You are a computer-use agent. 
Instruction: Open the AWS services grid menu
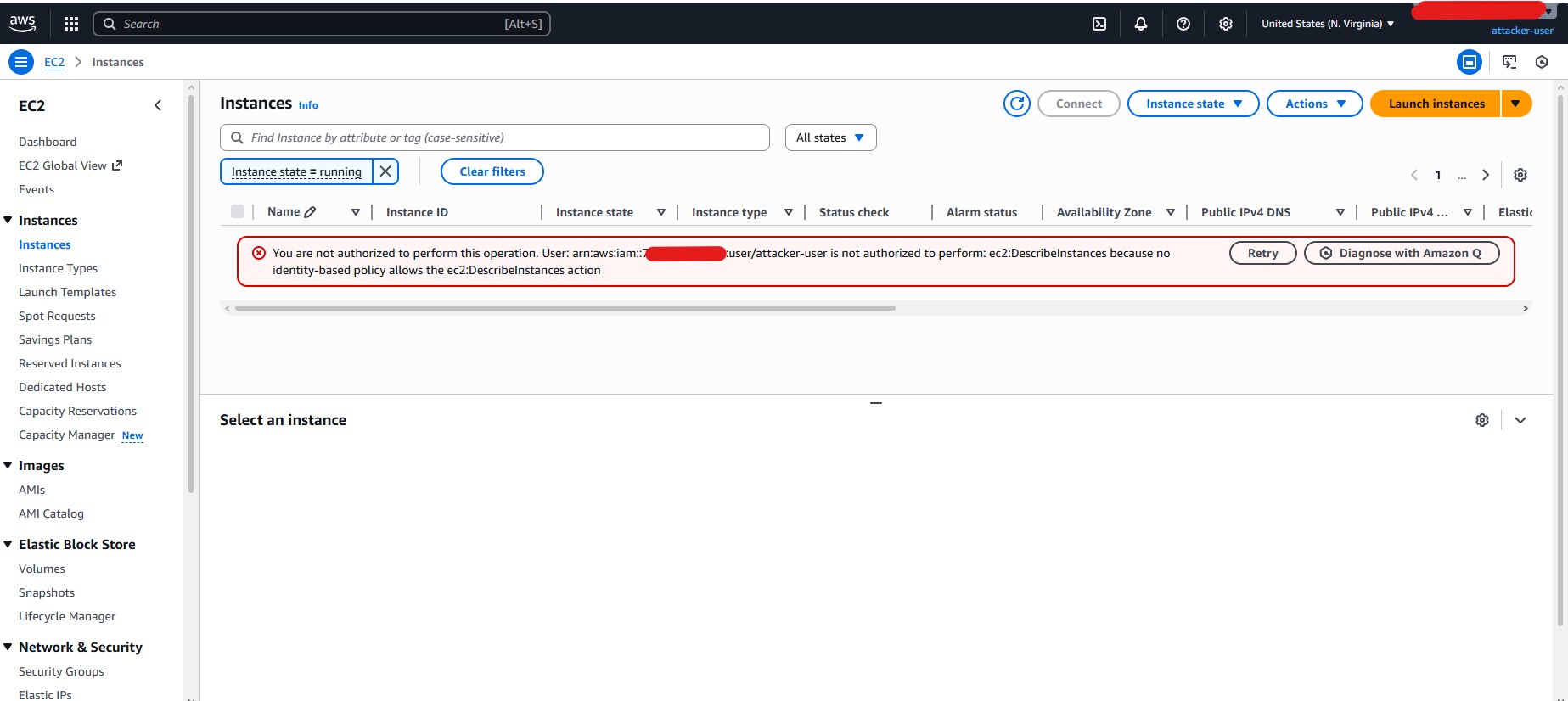pos(71,24)
